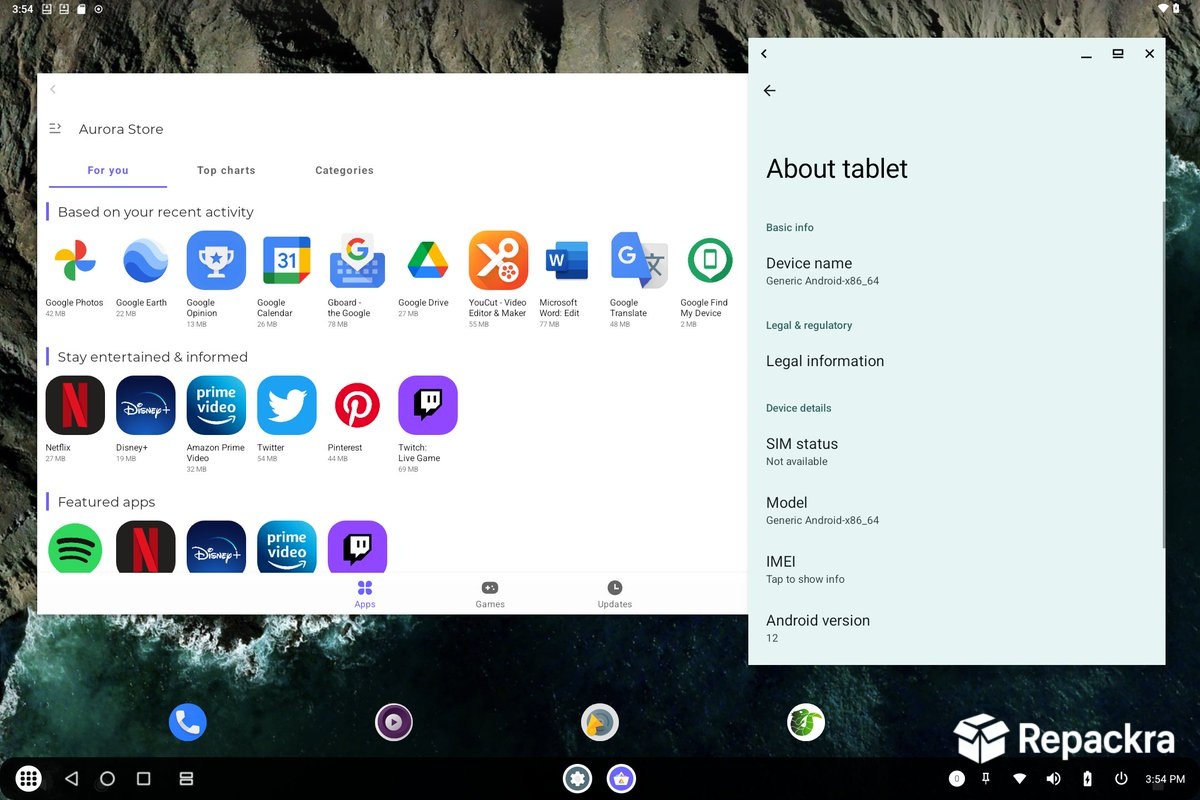Open Spotify in Featured apps
Image resolution: width=1200 pixels, height=800 pixels.
pyautogui.click(x=75, y=547)
